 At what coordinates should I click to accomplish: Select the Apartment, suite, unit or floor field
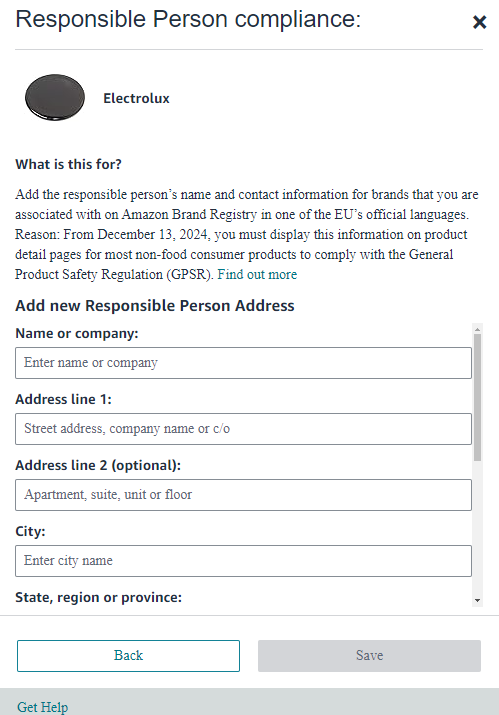(x=244, y=495)
